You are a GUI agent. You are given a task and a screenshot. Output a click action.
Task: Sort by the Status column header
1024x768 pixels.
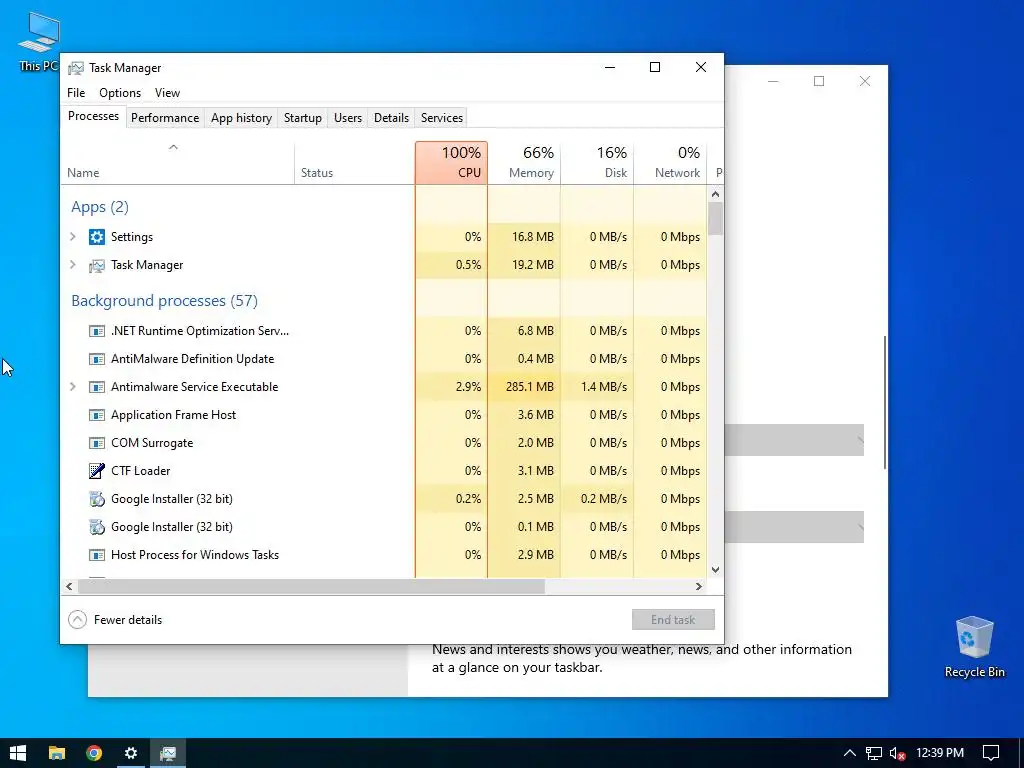click(x=355, y=163)
